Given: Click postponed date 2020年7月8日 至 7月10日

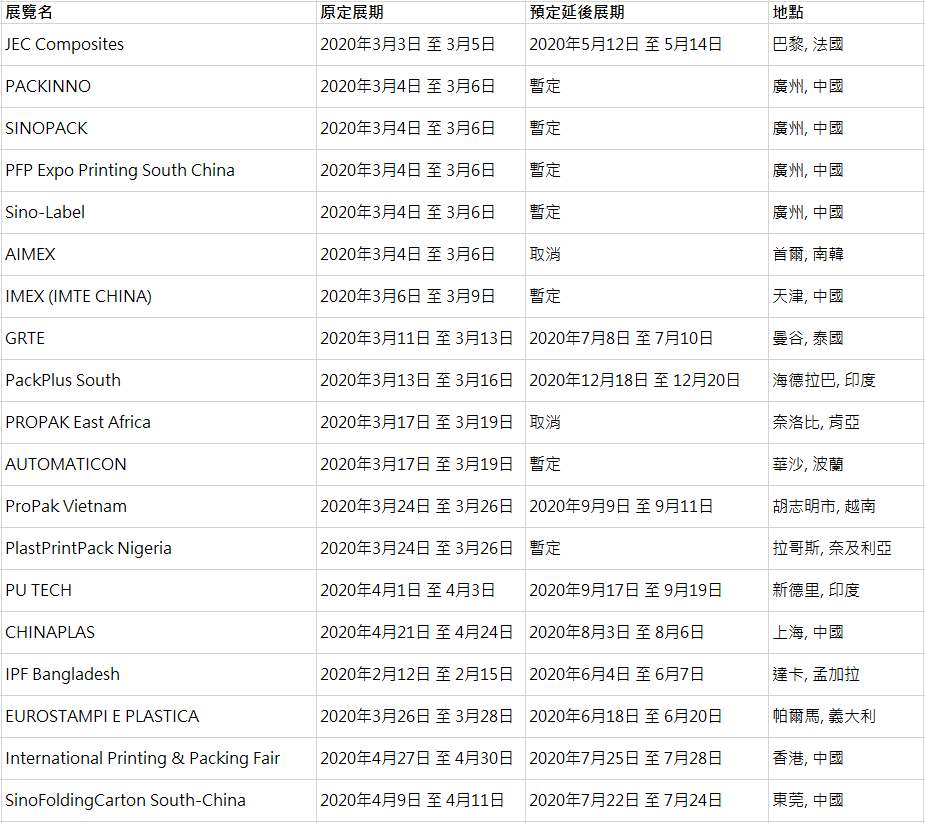Looking at the screenshot, I should point(621,338).
